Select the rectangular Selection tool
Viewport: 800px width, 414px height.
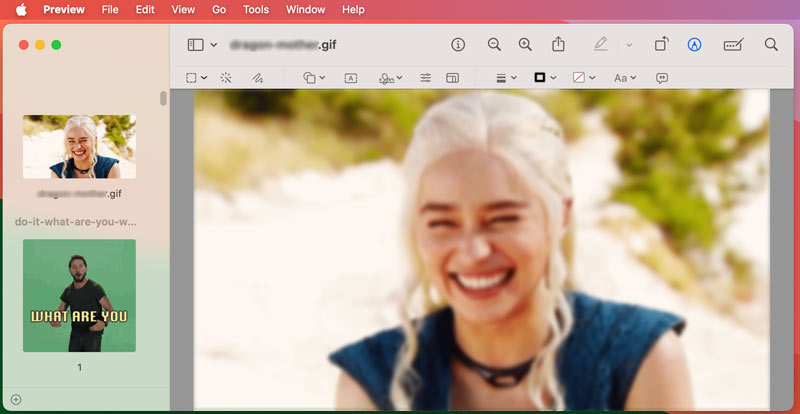tap(191, 78)
